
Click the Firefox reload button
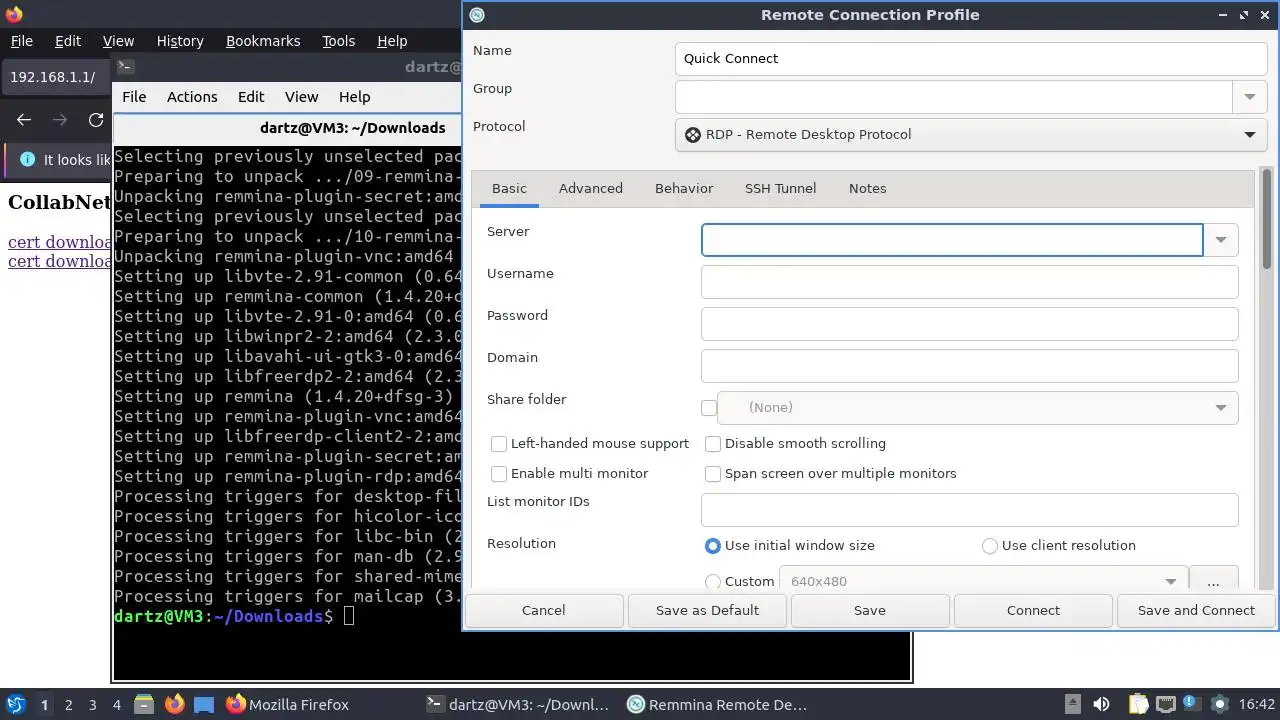tap(96, 120)
